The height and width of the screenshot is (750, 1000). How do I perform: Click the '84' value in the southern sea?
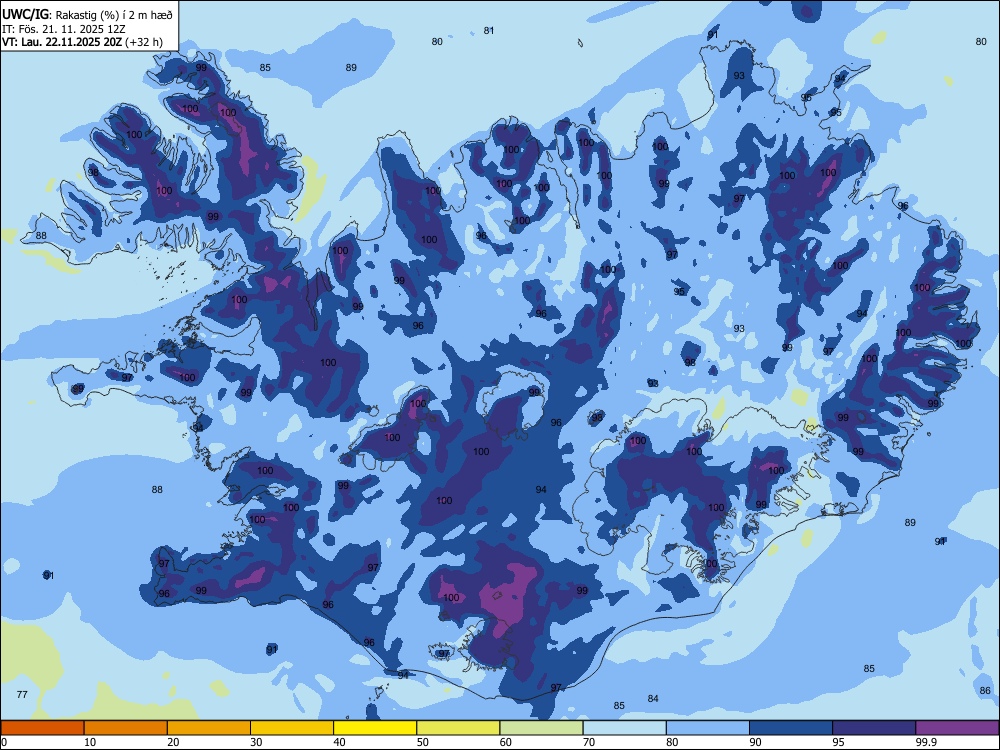(x=652, y=698)
